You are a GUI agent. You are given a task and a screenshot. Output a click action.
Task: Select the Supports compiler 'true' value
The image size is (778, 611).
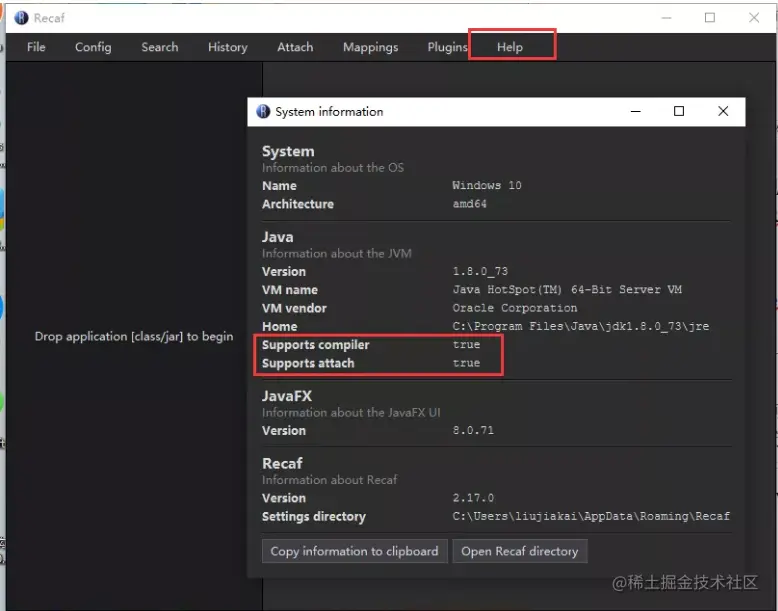pyautogui.click(x=466, y=344)
